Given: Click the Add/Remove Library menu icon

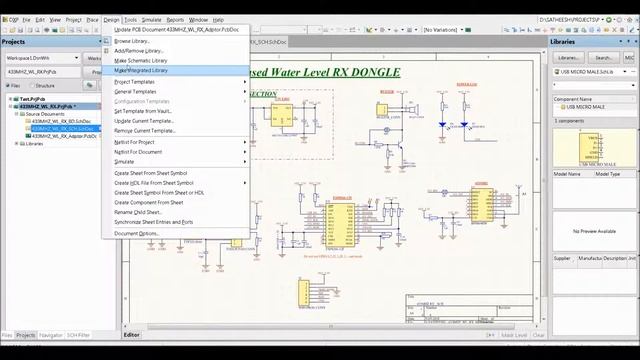Looking at the screenshot, I should pyautogui.click(x=107, y=51).
